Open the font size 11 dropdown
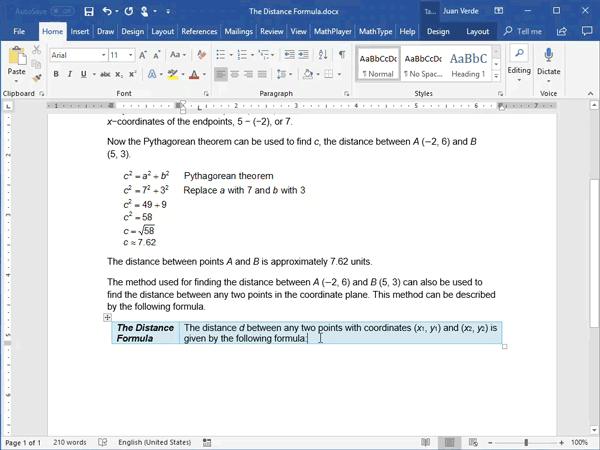Viewport: 600px width, 450px height. point(130,55)
